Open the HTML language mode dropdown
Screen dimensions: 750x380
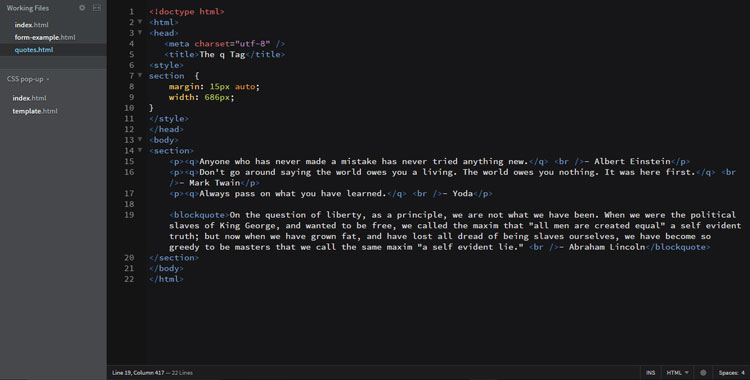677,373
